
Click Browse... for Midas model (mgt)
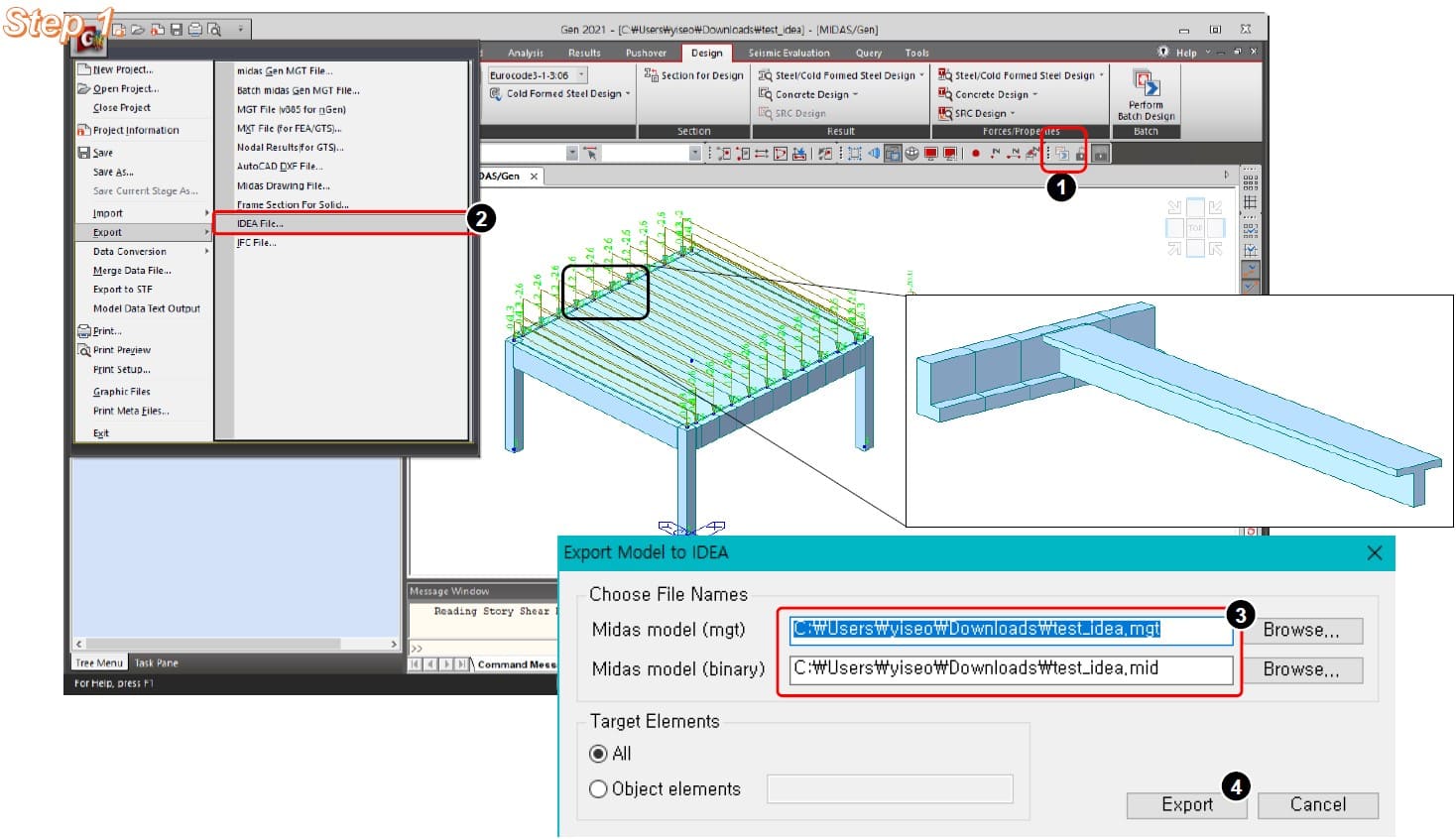pyautogui.click(x=1301, y=631)
